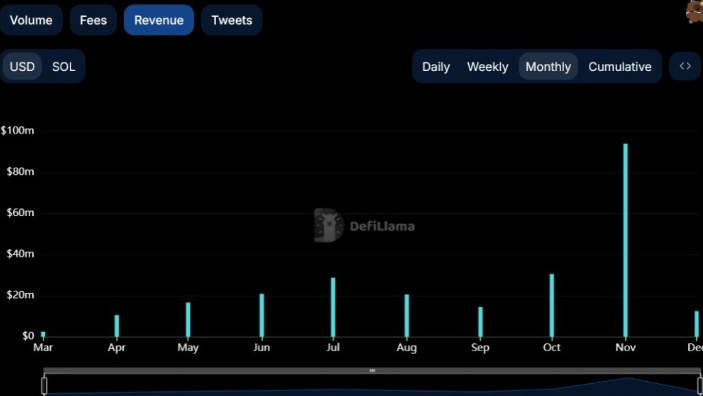
Task: Select the Revenue tab
Action: point(159,20)
